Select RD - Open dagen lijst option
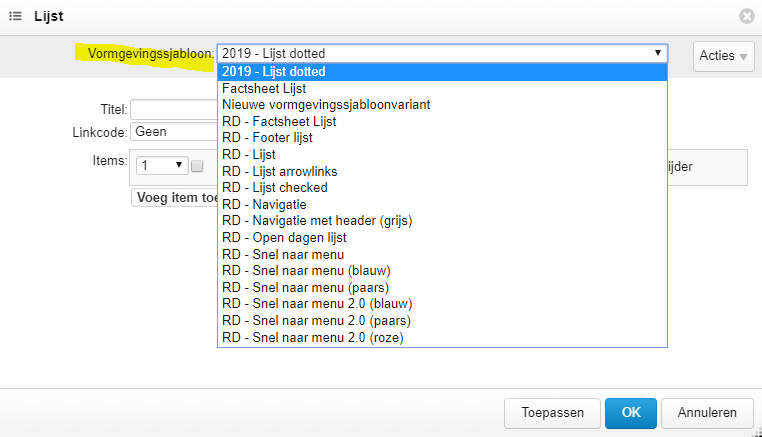762x437 pixels. (x=443, y=238)
